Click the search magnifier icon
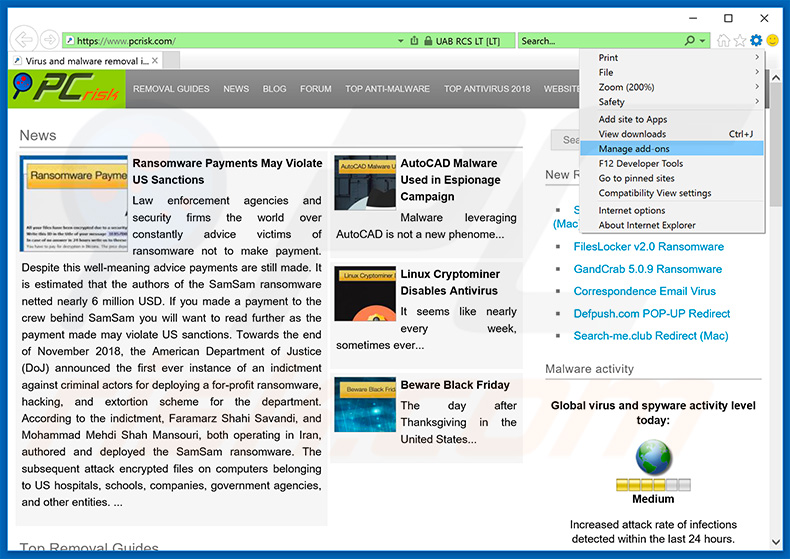 tap(690, 40)
